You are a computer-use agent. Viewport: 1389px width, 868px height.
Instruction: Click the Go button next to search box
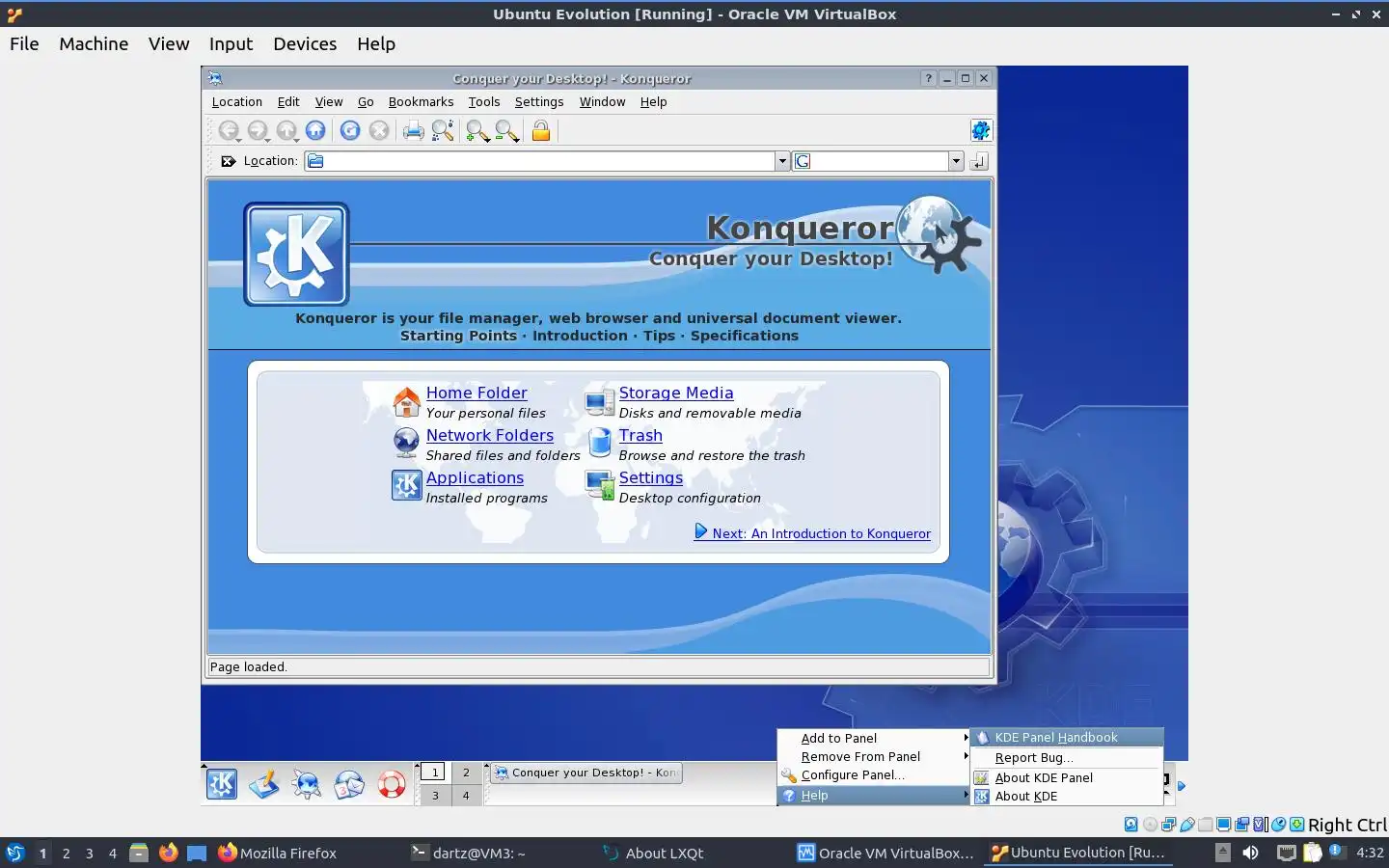(979, 161)
